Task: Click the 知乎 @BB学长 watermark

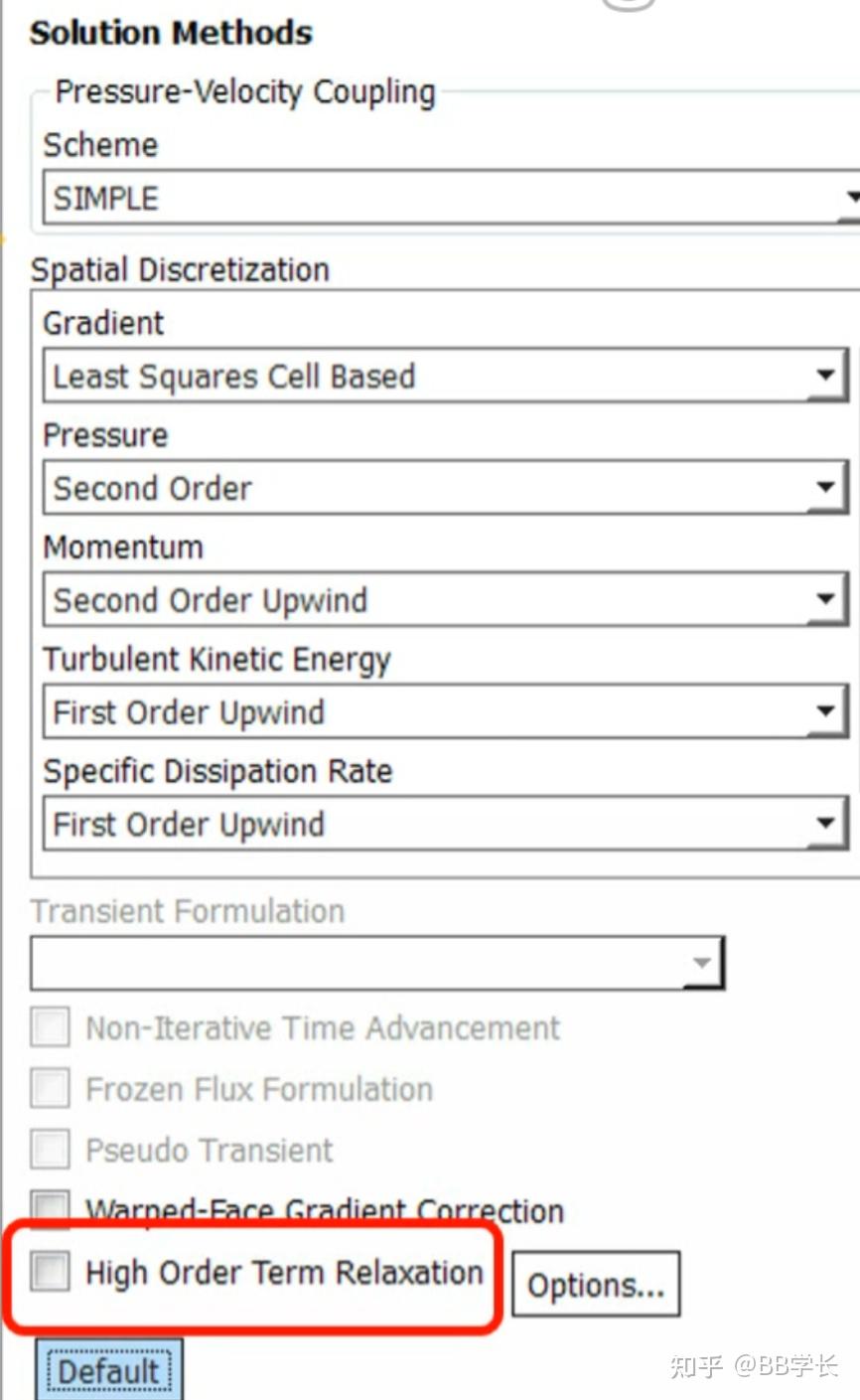Action: click(754, 1365)
